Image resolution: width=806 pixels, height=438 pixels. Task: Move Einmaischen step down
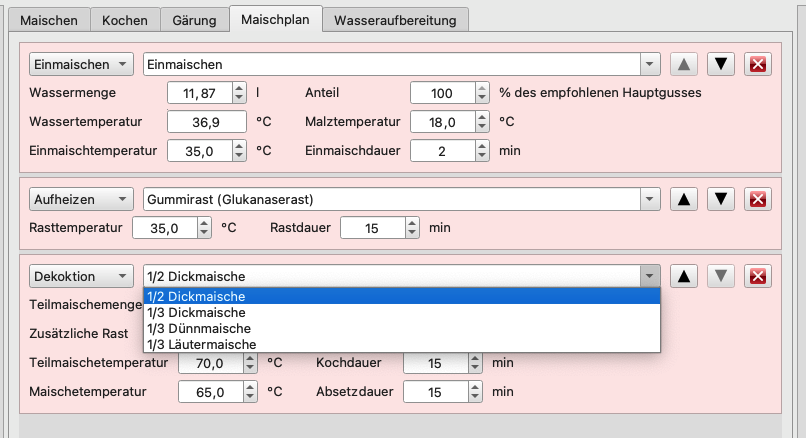pos(721,64)
